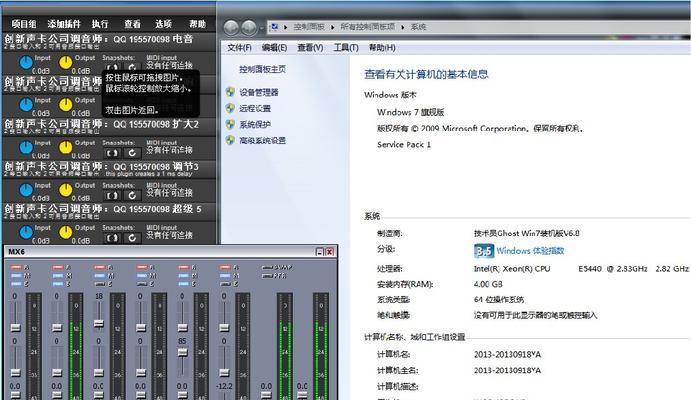
Task: Go to 控制面板主页 in the sidebar
Action: pyautogui.click(x=263, y=69)
